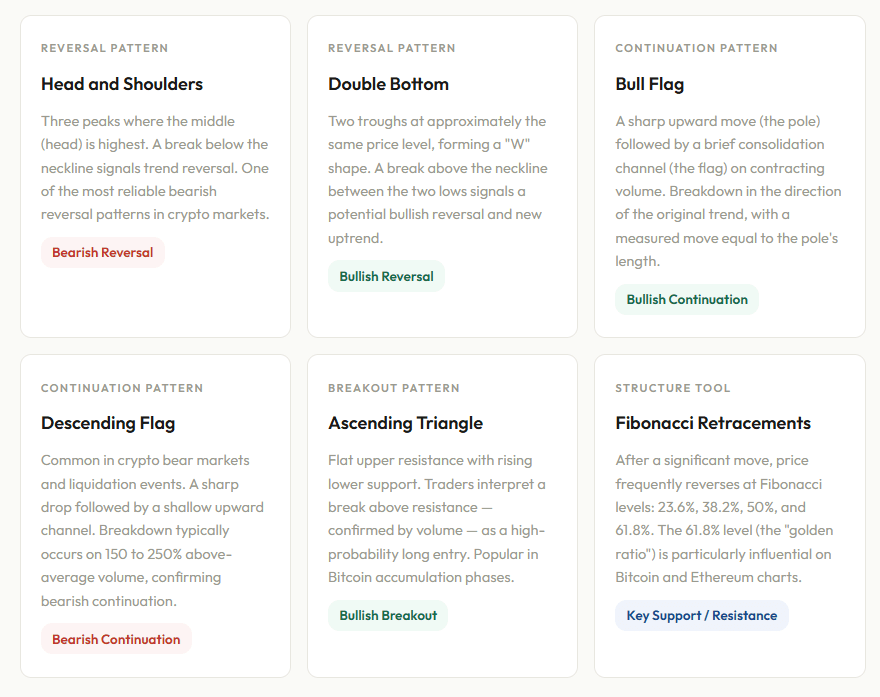
Task: Click the Descending Flag title
Action: click(108, 423)
